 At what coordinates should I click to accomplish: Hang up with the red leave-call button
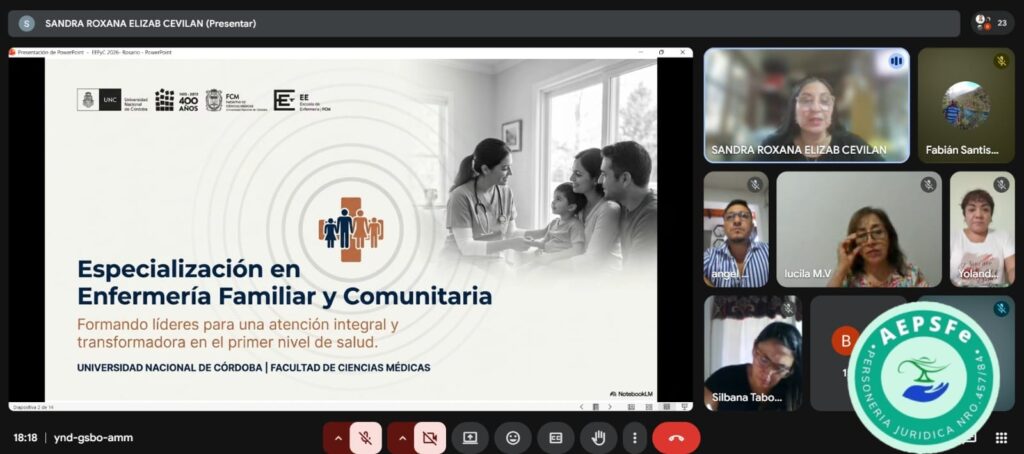pos(676,438)
